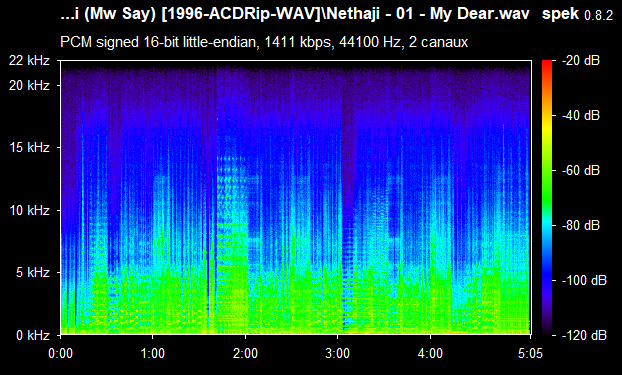The width and height of the screenshot is (622, 375).
Task: Click the -100 dB legend label
Action: pyautogui.click(x=584, y=281)
